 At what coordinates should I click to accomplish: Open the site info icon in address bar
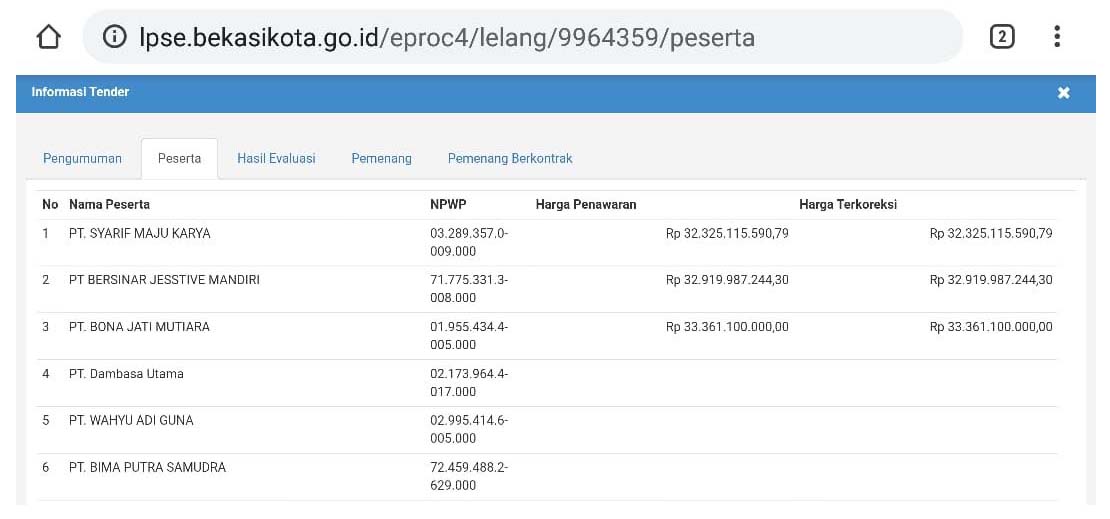click(x=116, y=37)
